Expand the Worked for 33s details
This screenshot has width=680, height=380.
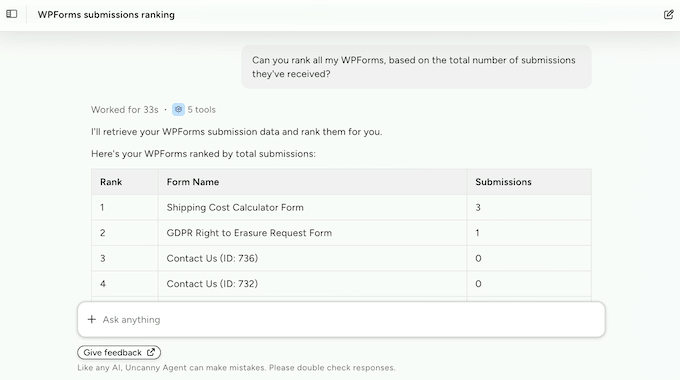(x=125, y=110)
